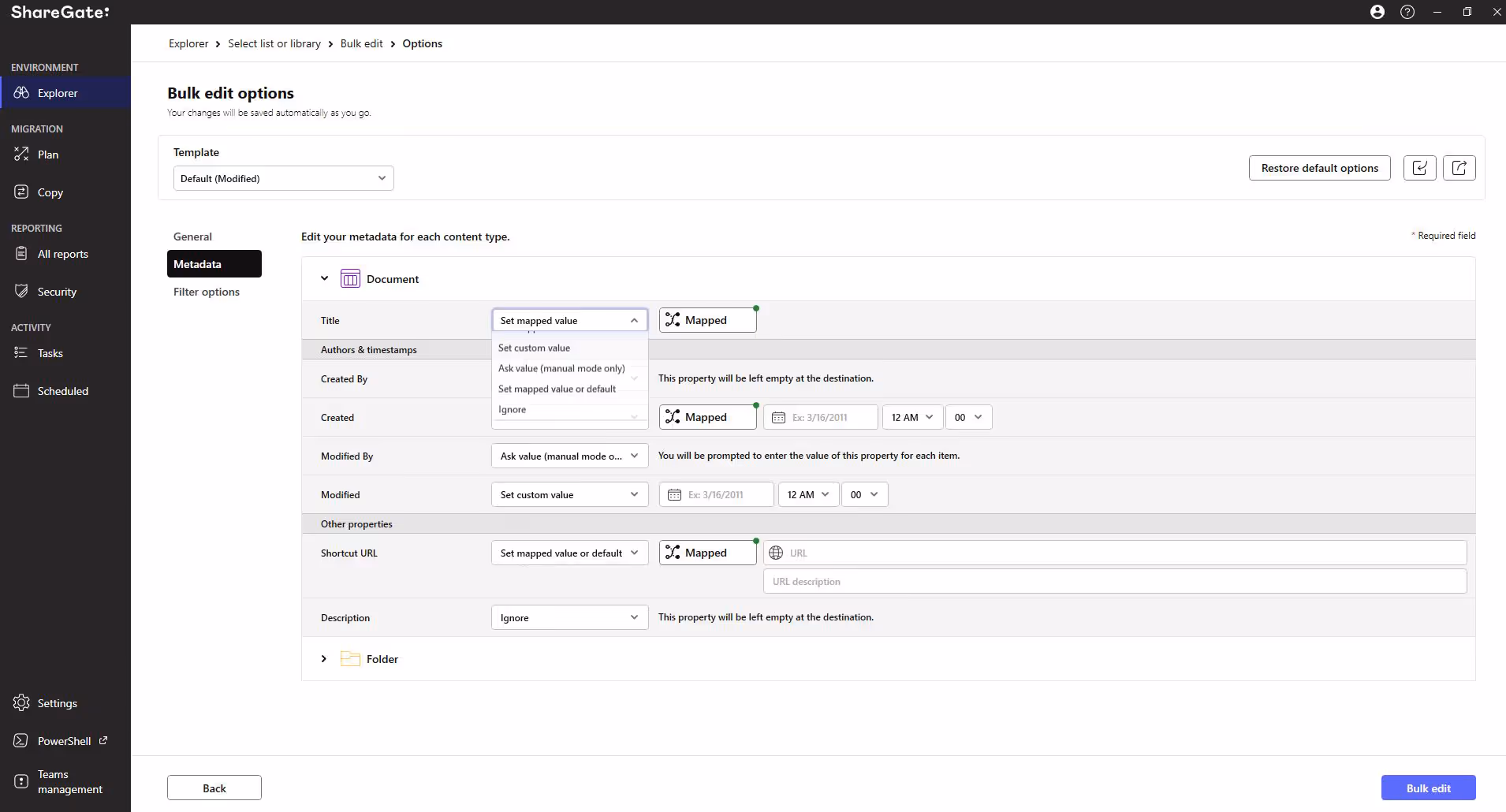Open Modified hour dropdown 12 AM
The width and height of the screenshot is (1506, 812).
[x=808, y=494]
